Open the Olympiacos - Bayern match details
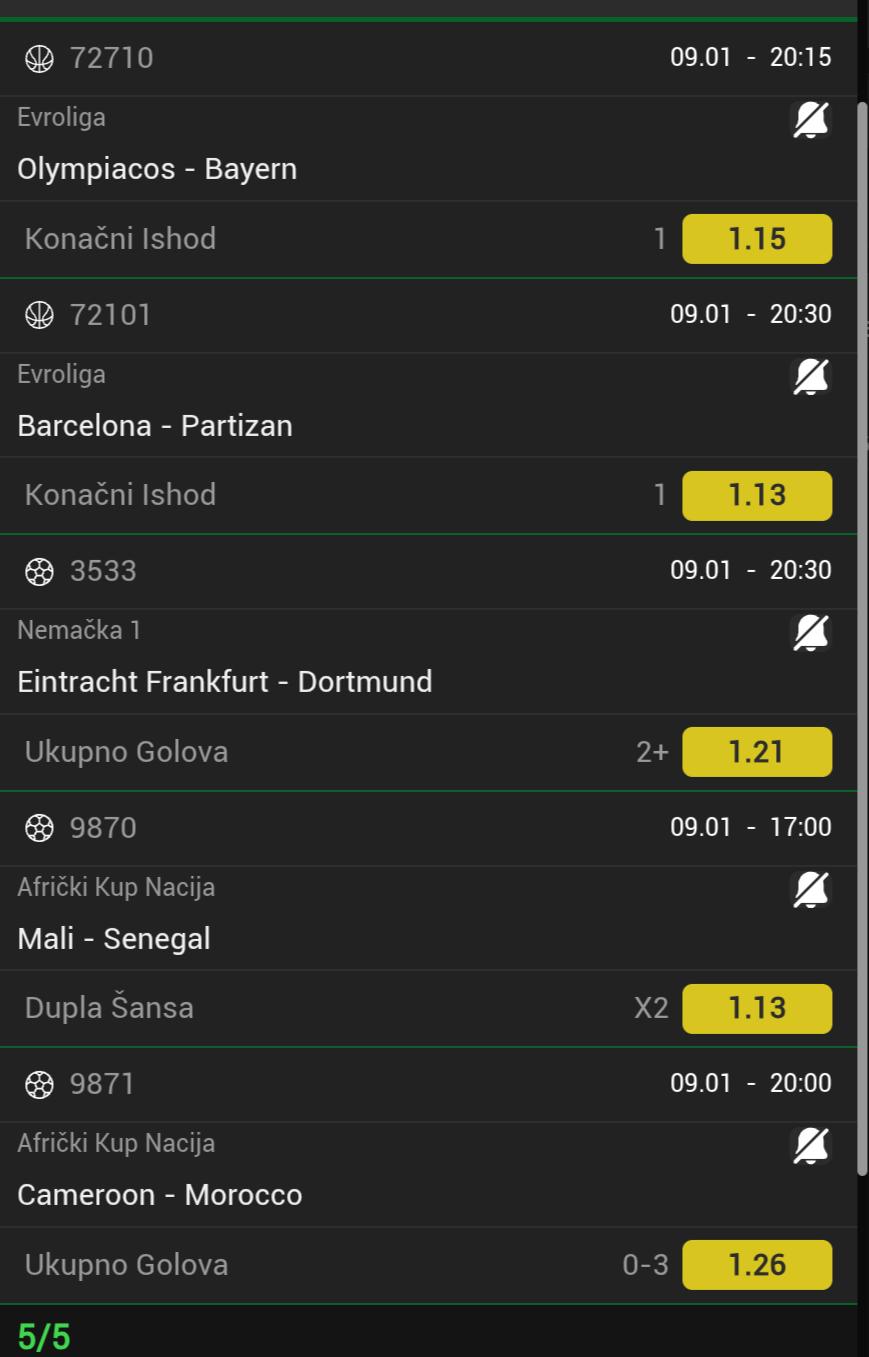869x1357 pixels. coord(157,169)
